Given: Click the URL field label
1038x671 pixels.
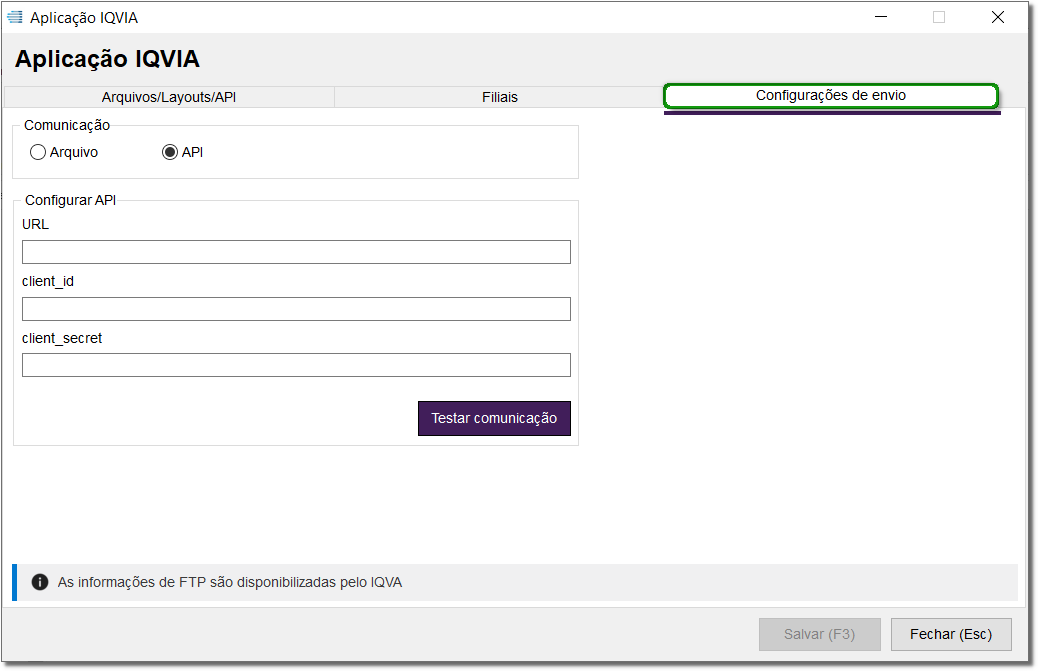Looking at the screenshot, I should coord(35,224).
